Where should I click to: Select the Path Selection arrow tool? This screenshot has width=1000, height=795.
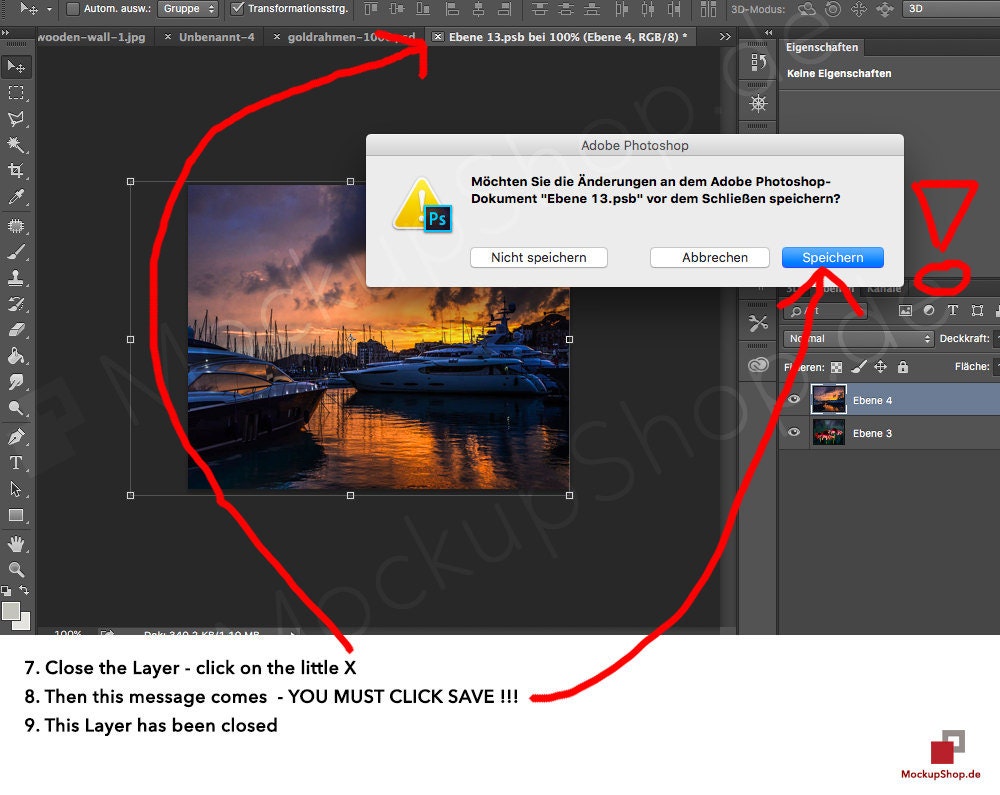pos(16,489)
